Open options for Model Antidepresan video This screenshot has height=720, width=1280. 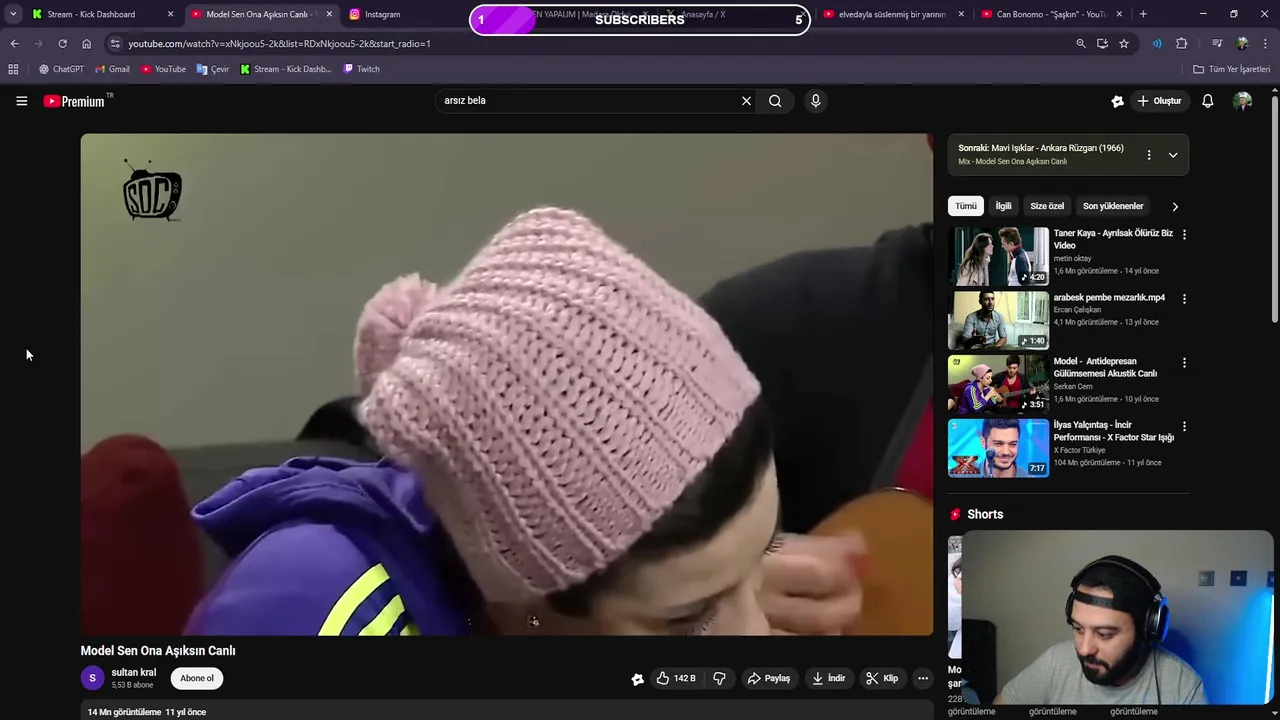[1184, 362]
